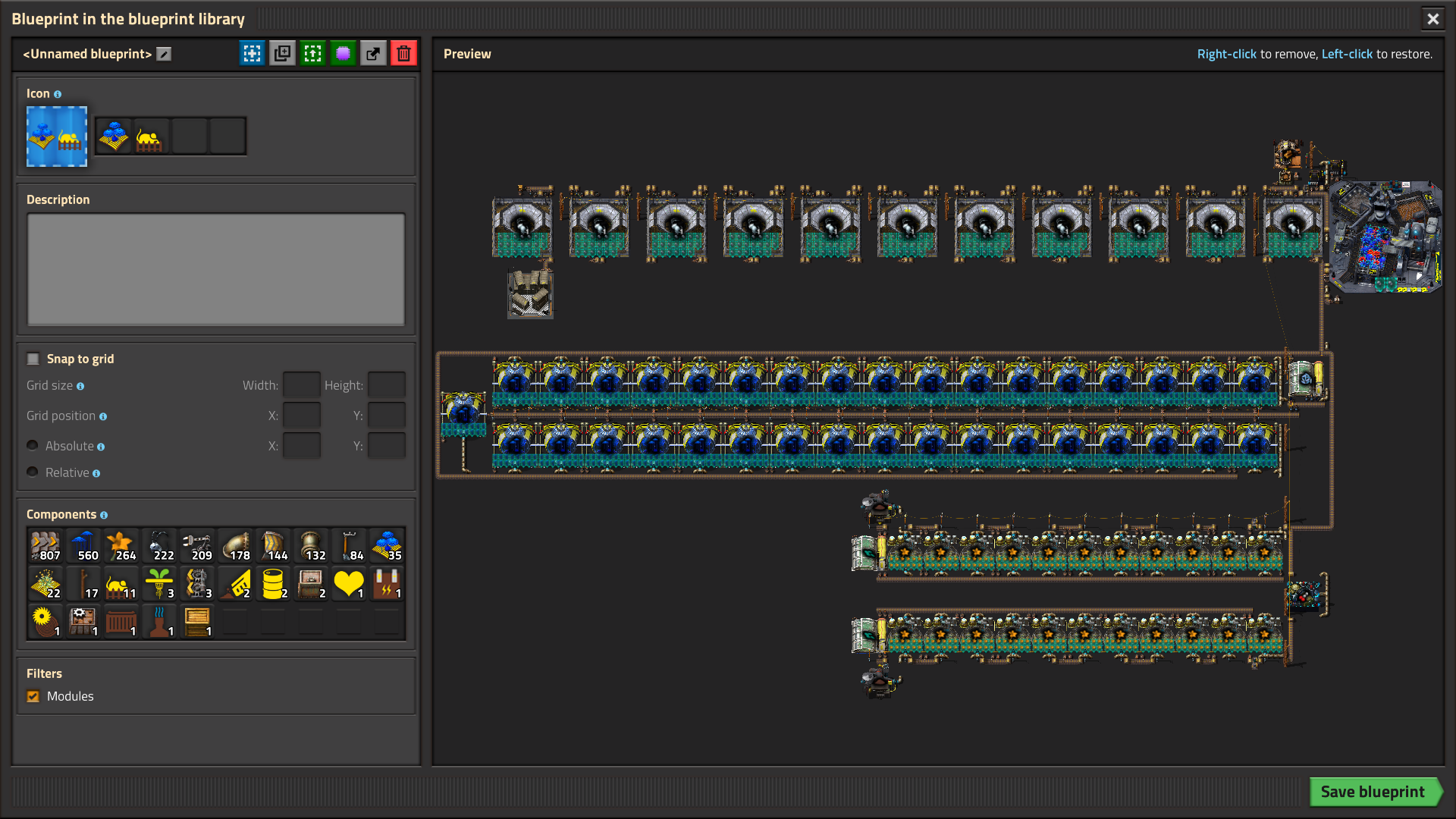The image size is (1456, 819).
Task: Click yellow heart component showing 1
Action: pyautogui.click(x=349, y=584)
